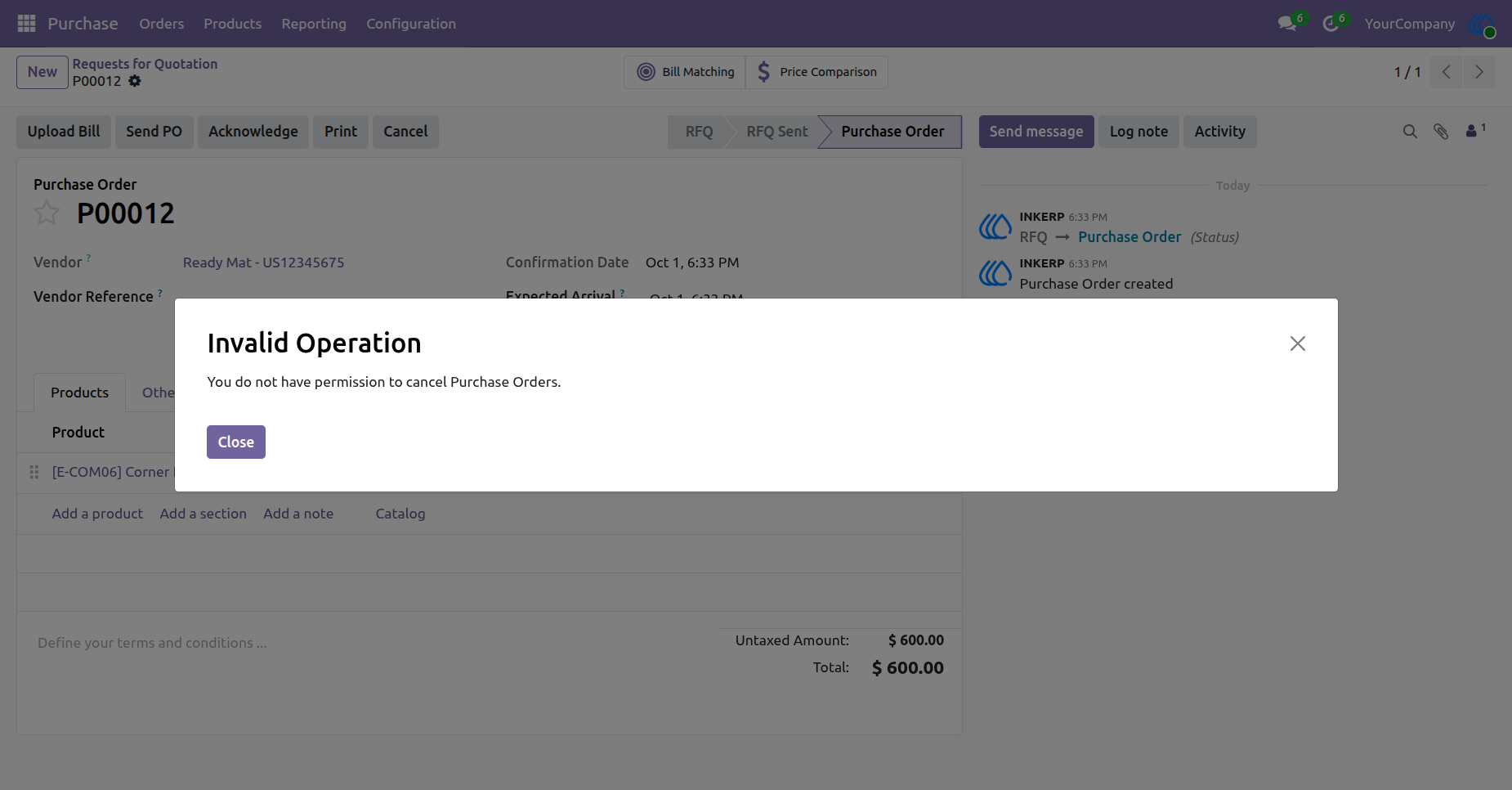Open activities clock icon in navbar

(1331, 24)
